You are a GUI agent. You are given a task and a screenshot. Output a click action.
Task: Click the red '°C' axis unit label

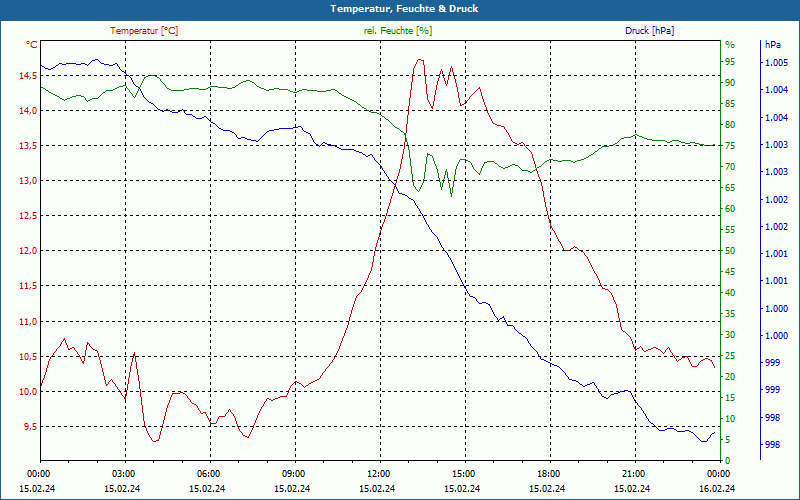[x=31, y=45]
